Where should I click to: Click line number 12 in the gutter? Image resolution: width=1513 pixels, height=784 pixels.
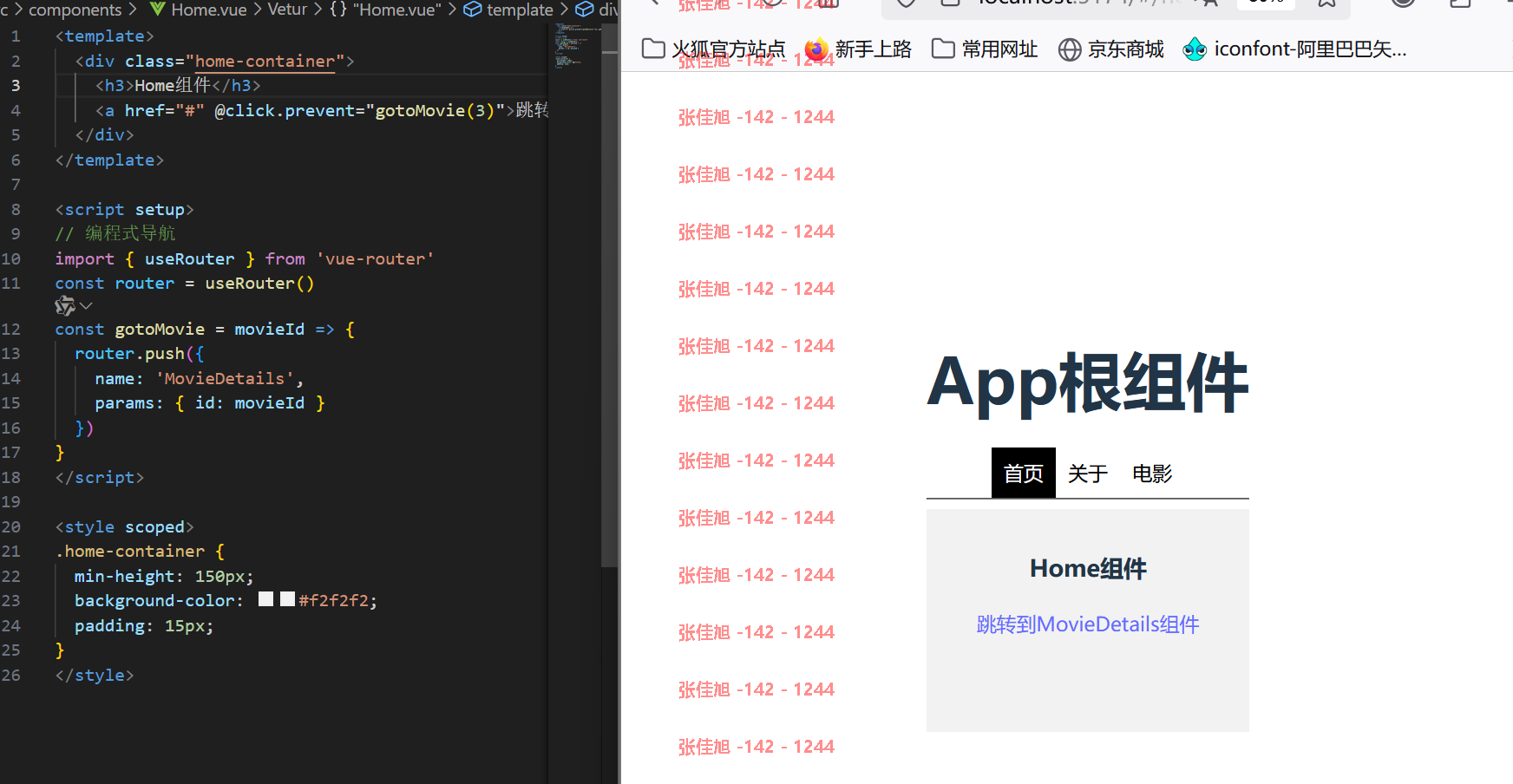11,330
